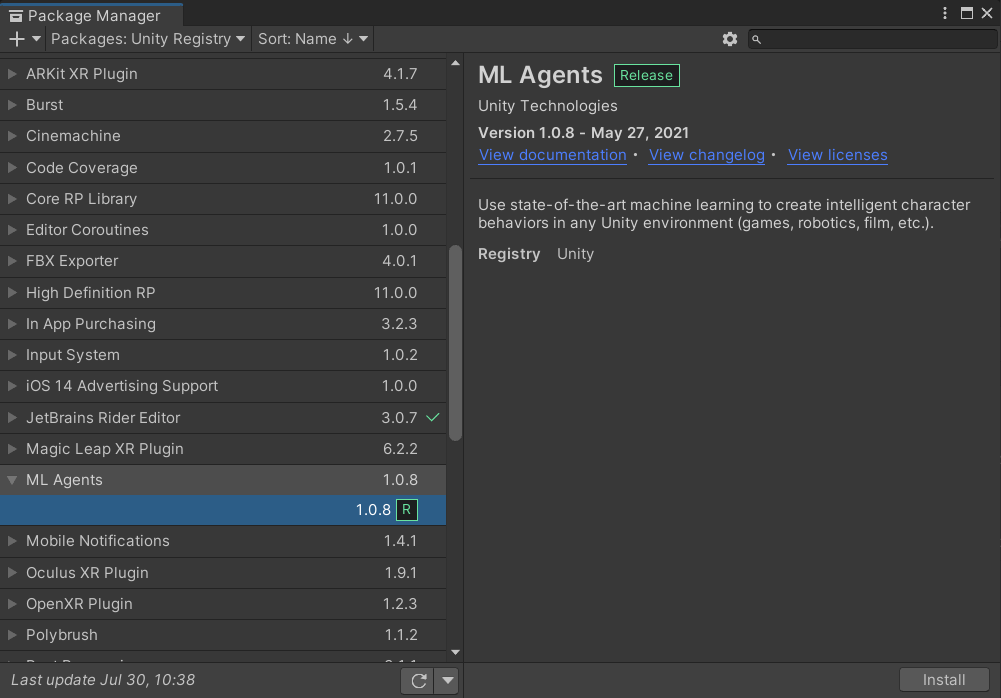Viewport: 1001px width, 698px height.
Task: Click the scroll down arrow of package list
Action: pos(455,652)
